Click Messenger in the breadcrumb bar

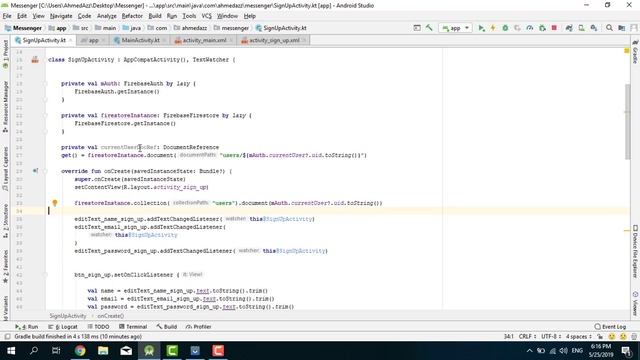click(x=23, y=28)
